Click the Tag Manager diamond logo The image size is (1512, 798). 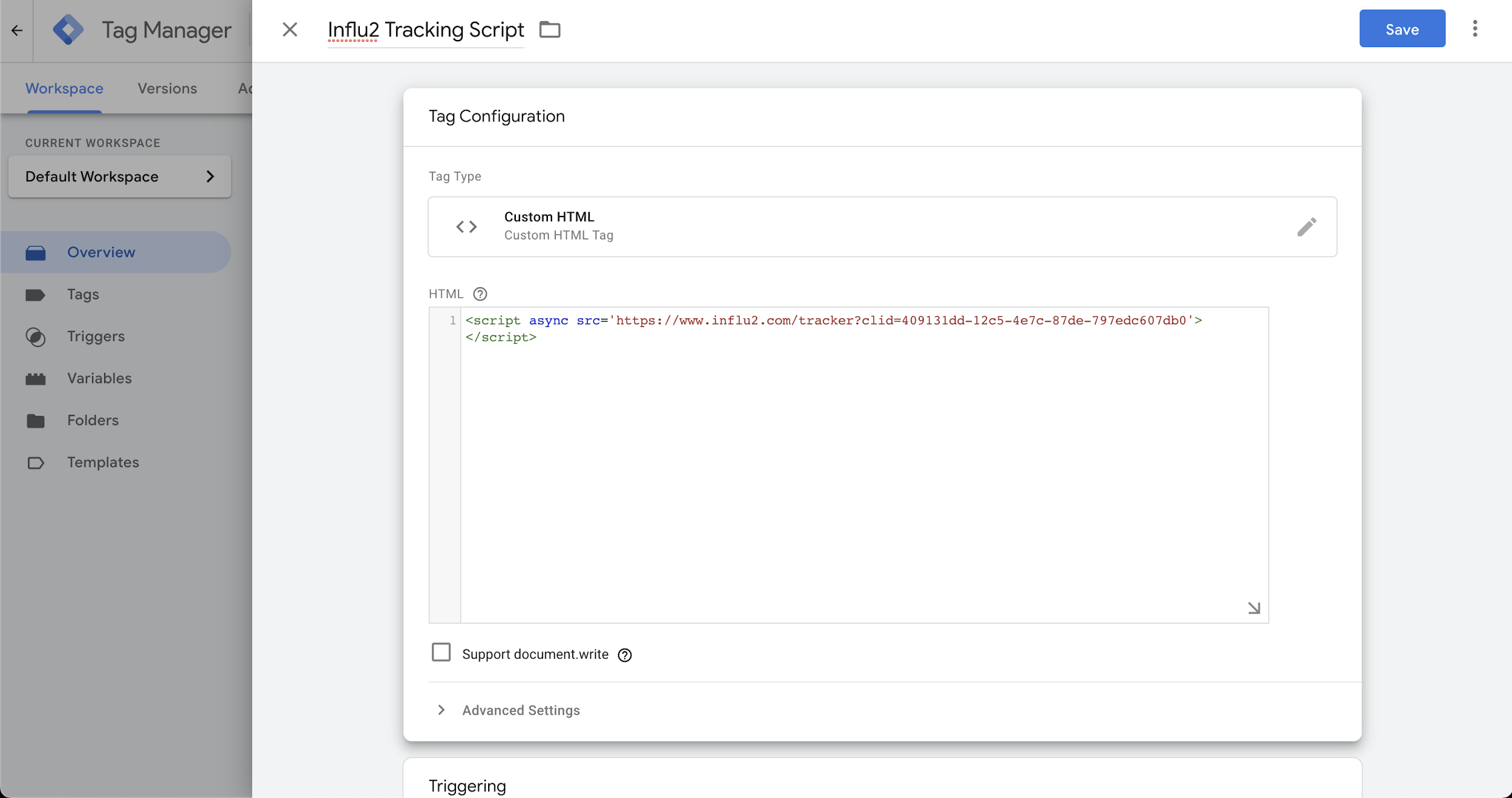click(x=68, y=30)
